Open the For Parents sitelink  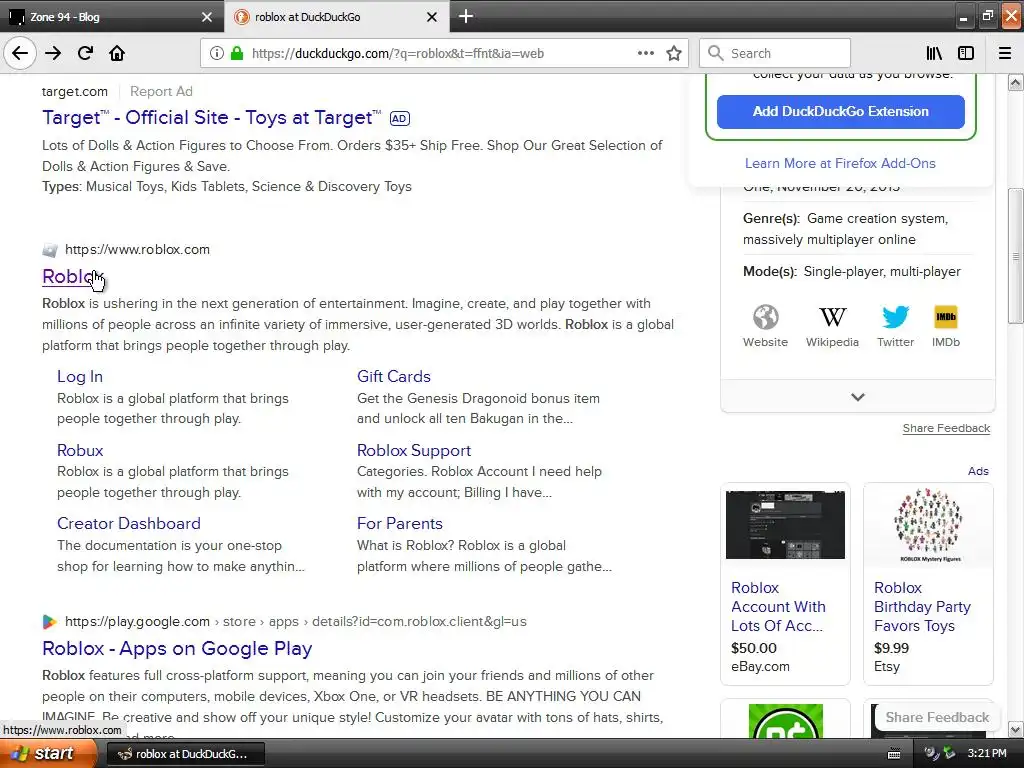pos(400,524)
